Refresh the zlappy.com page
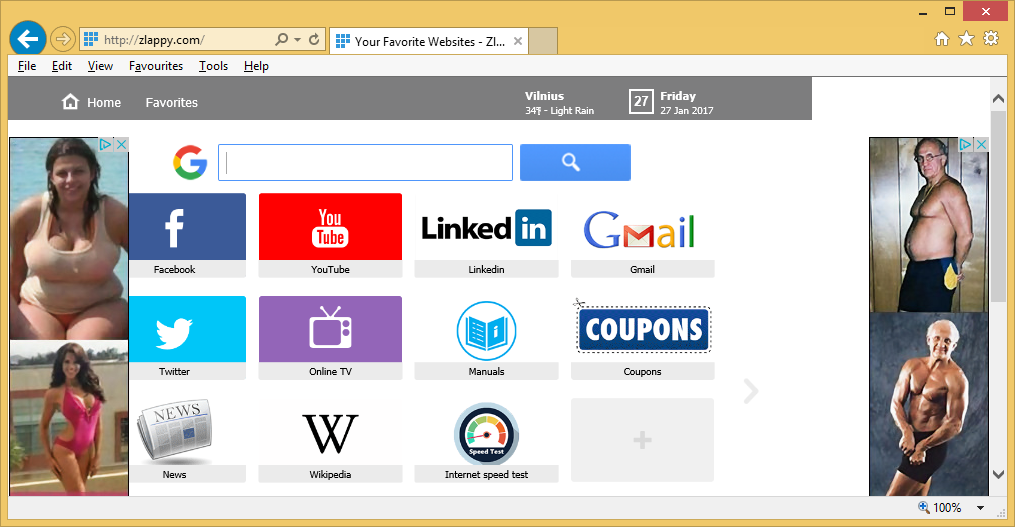 coord(314,39)
